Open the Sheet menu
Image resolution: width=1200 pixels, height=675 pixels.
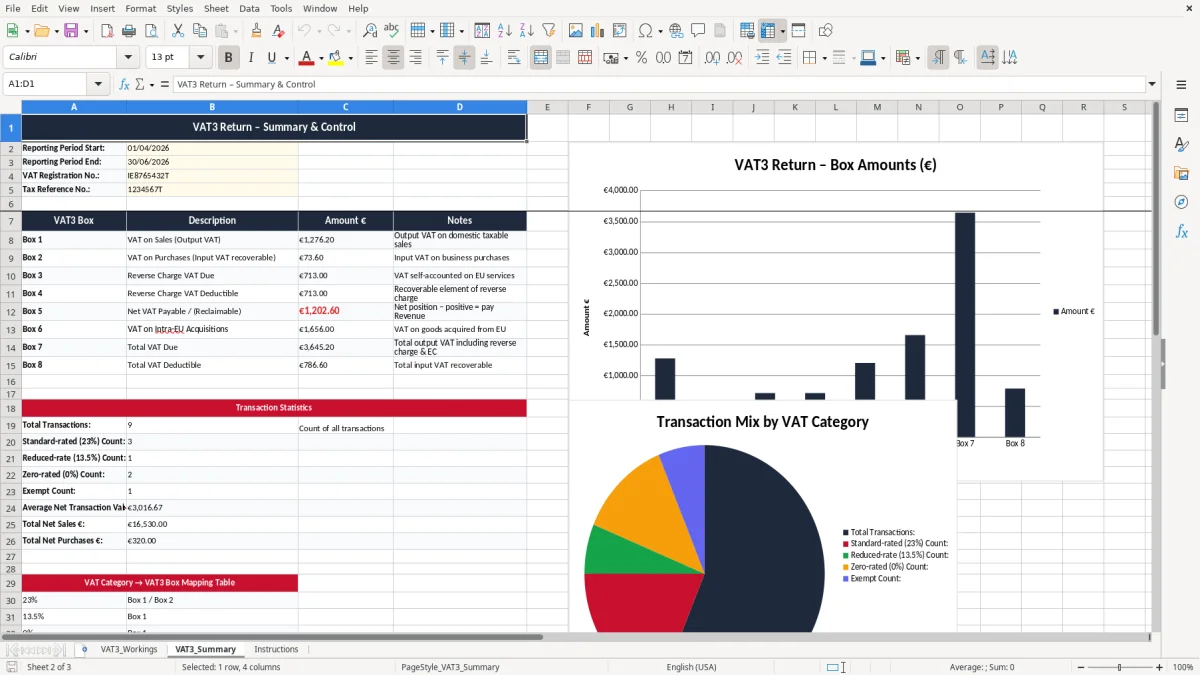(x=216, y=8)
